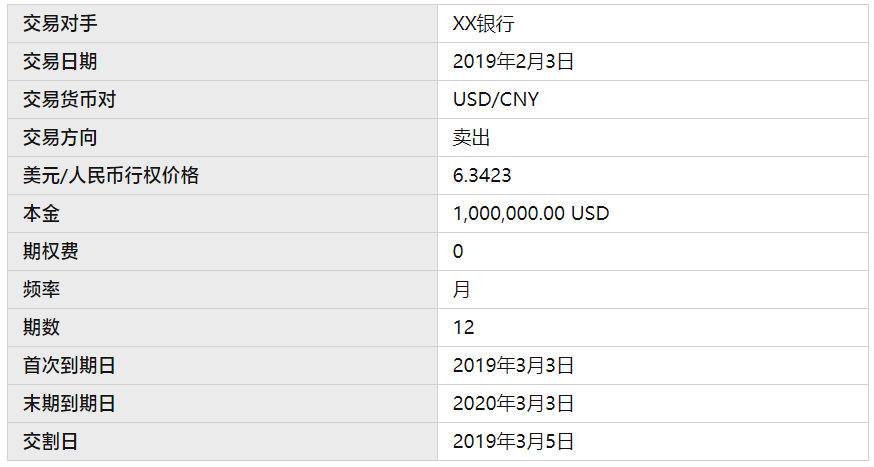Select last expiry date 2020年3月3日

click(513, 403)
